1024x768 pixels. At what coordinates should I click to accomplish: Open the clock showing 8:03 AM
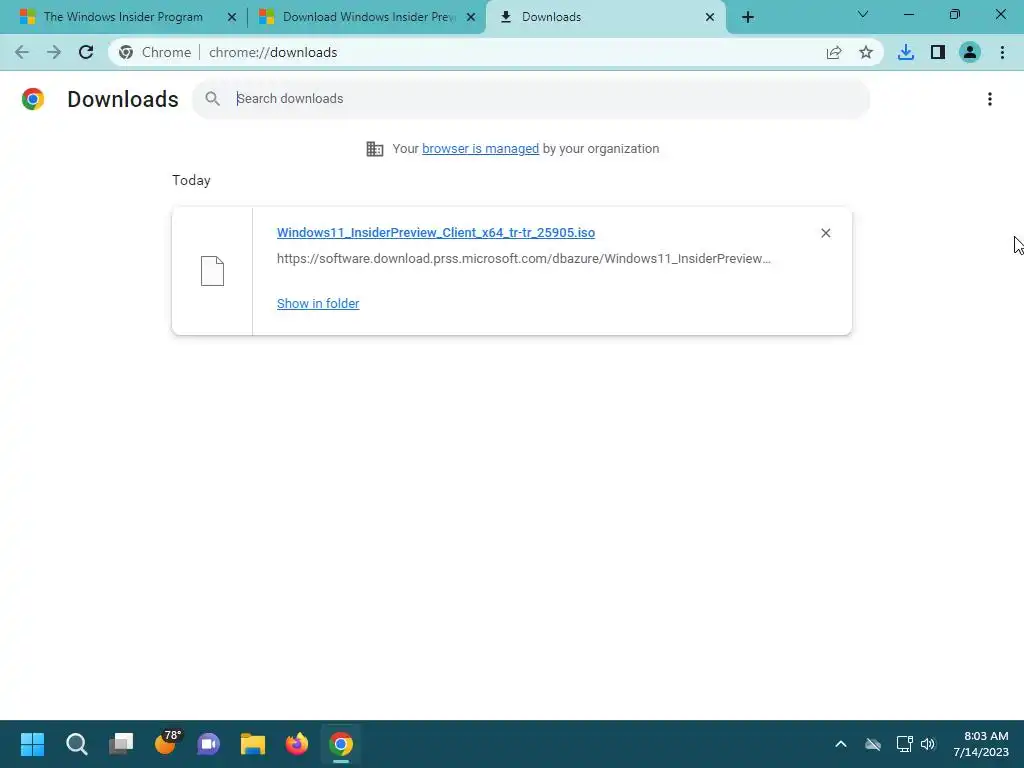pyautogui.click(x=981, y=744)
